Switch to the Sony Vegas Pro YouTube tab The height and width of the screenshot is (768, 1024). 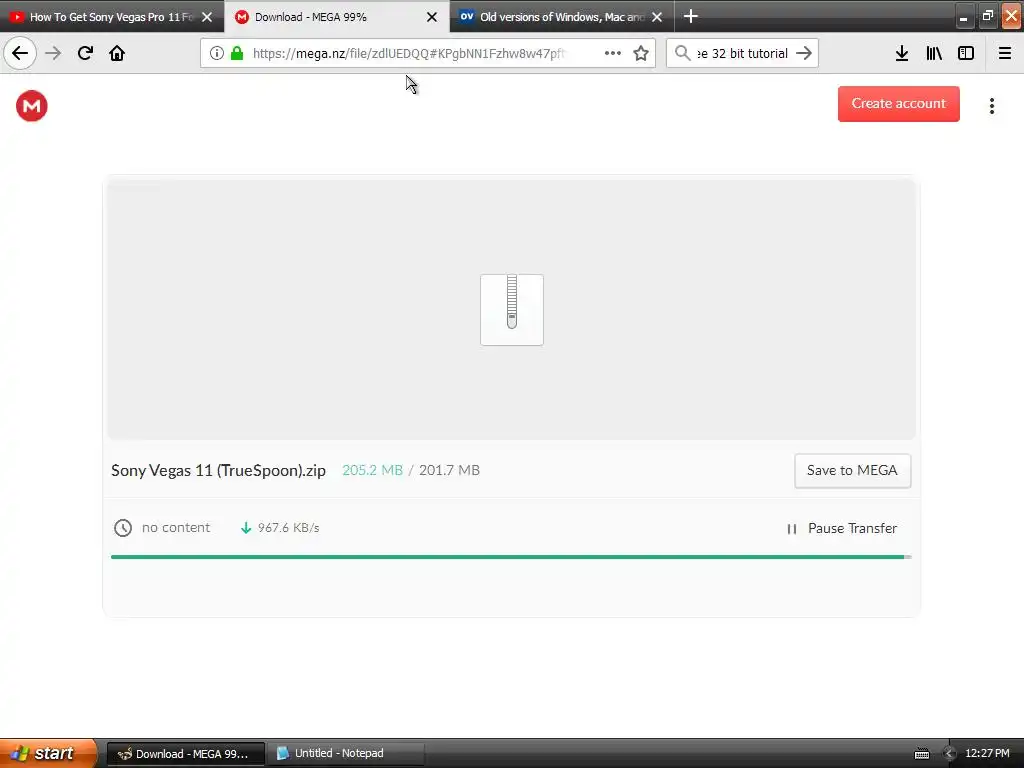point(112,17)
